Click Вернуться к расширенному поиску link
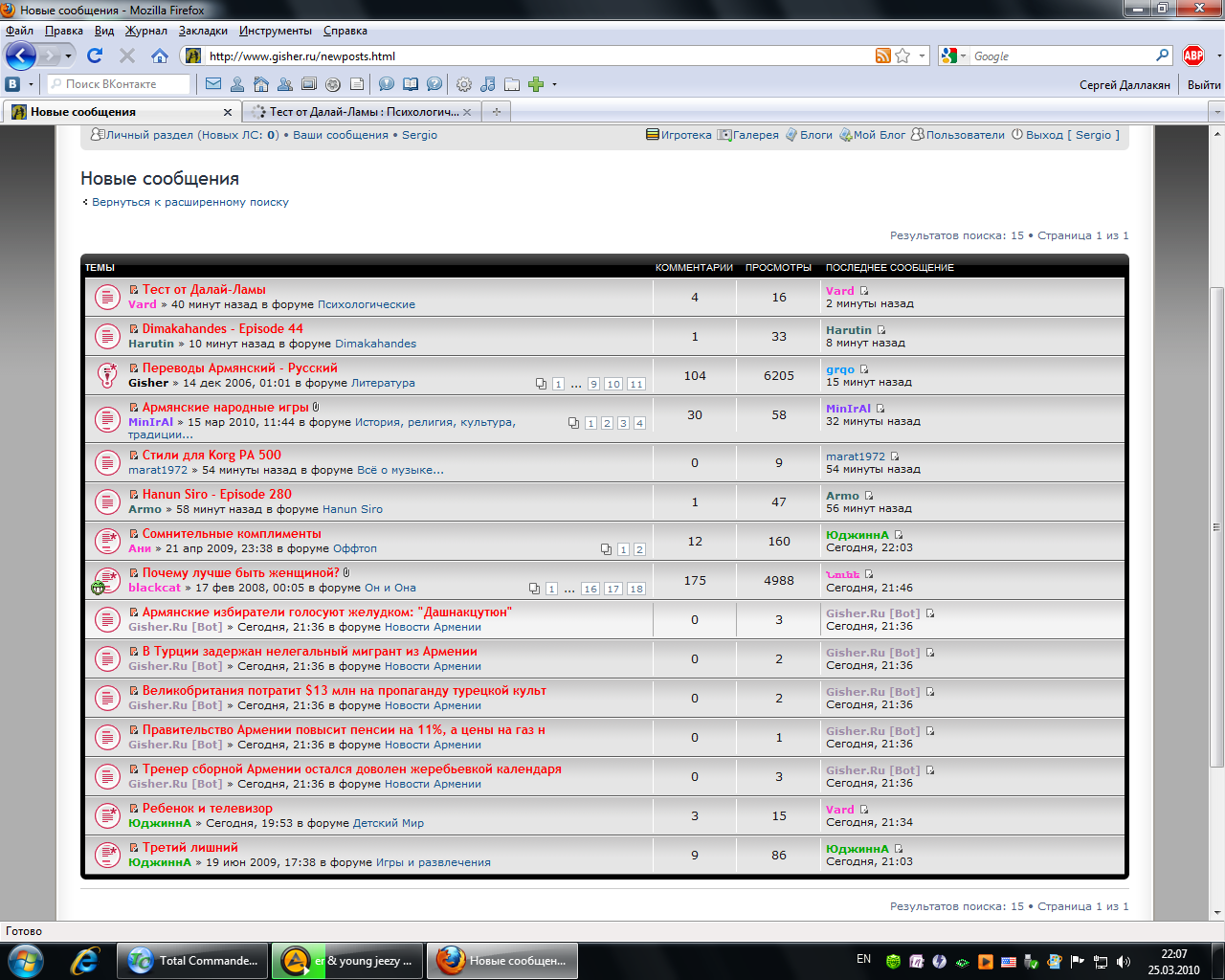The width and height of the screenshot is (1225, 980). [189, 202]
